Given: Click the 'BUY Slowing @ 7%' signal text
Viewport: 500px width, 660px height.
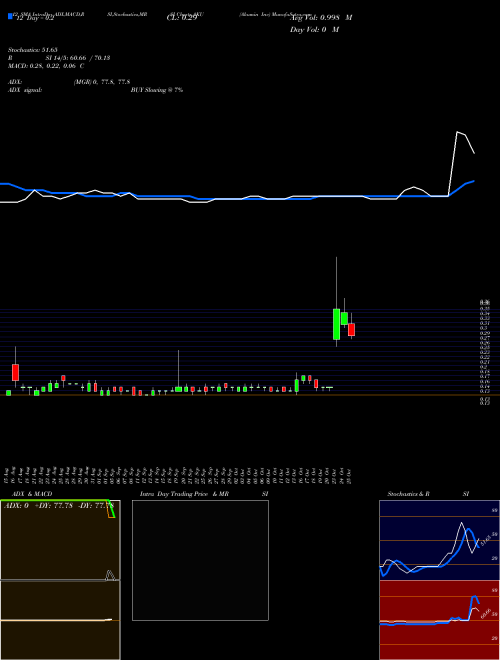Looking at the screenshot, I should pyautogui.click(x=157, y=90).
